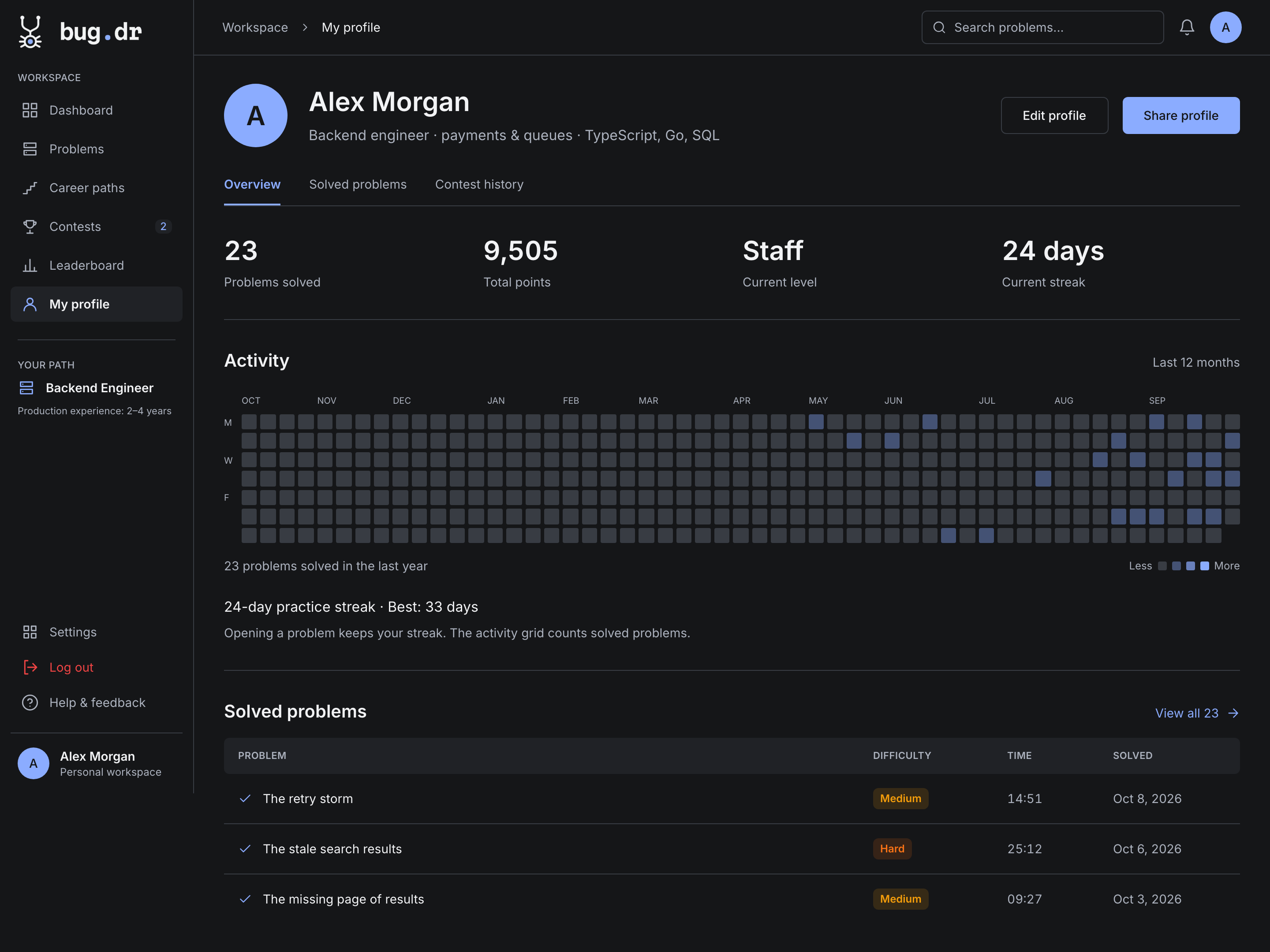
Task: Click the Medium badge for The missing page of results
Action: (x=900, y=899)
